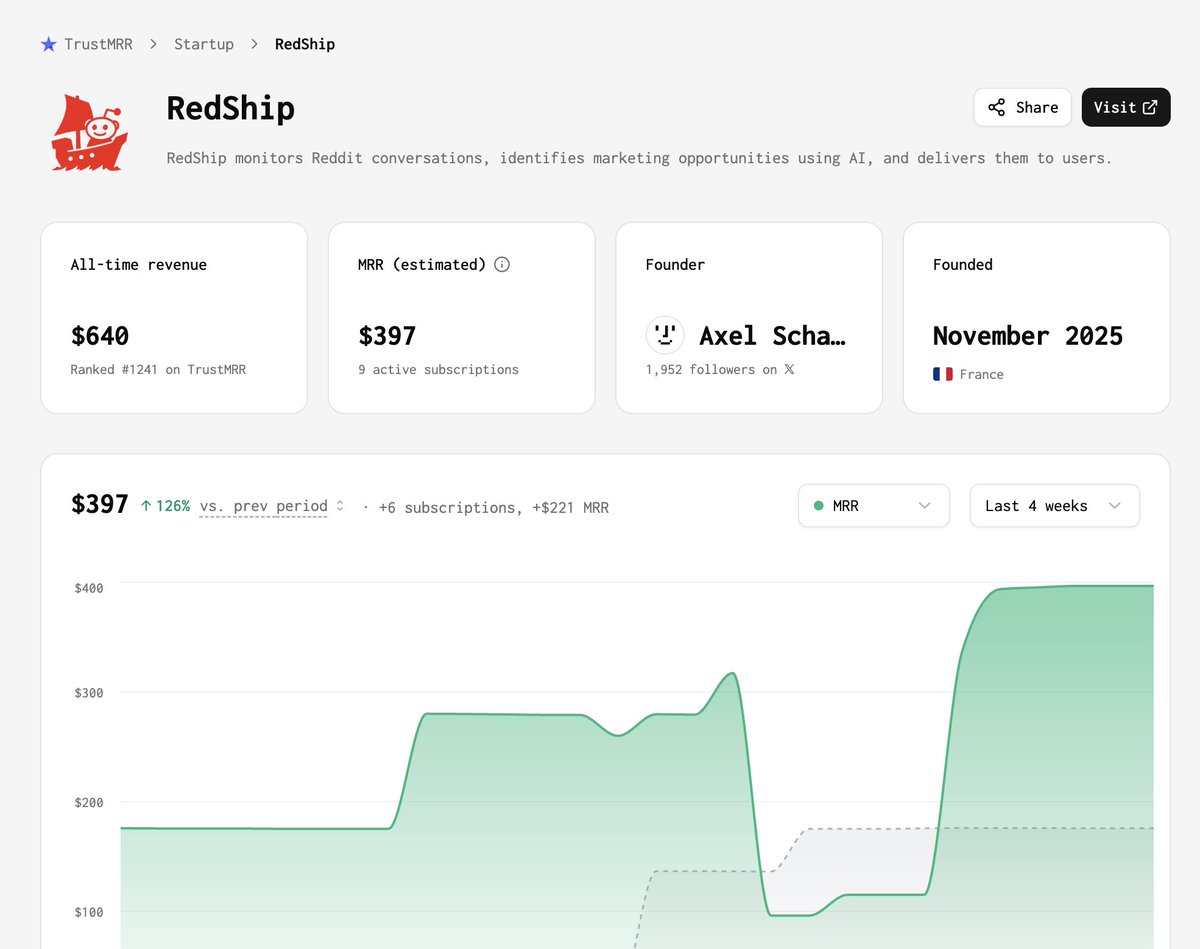Click the November 2025 founded date
Viewport: 1200px width, 949px height.
(1028, 336)
